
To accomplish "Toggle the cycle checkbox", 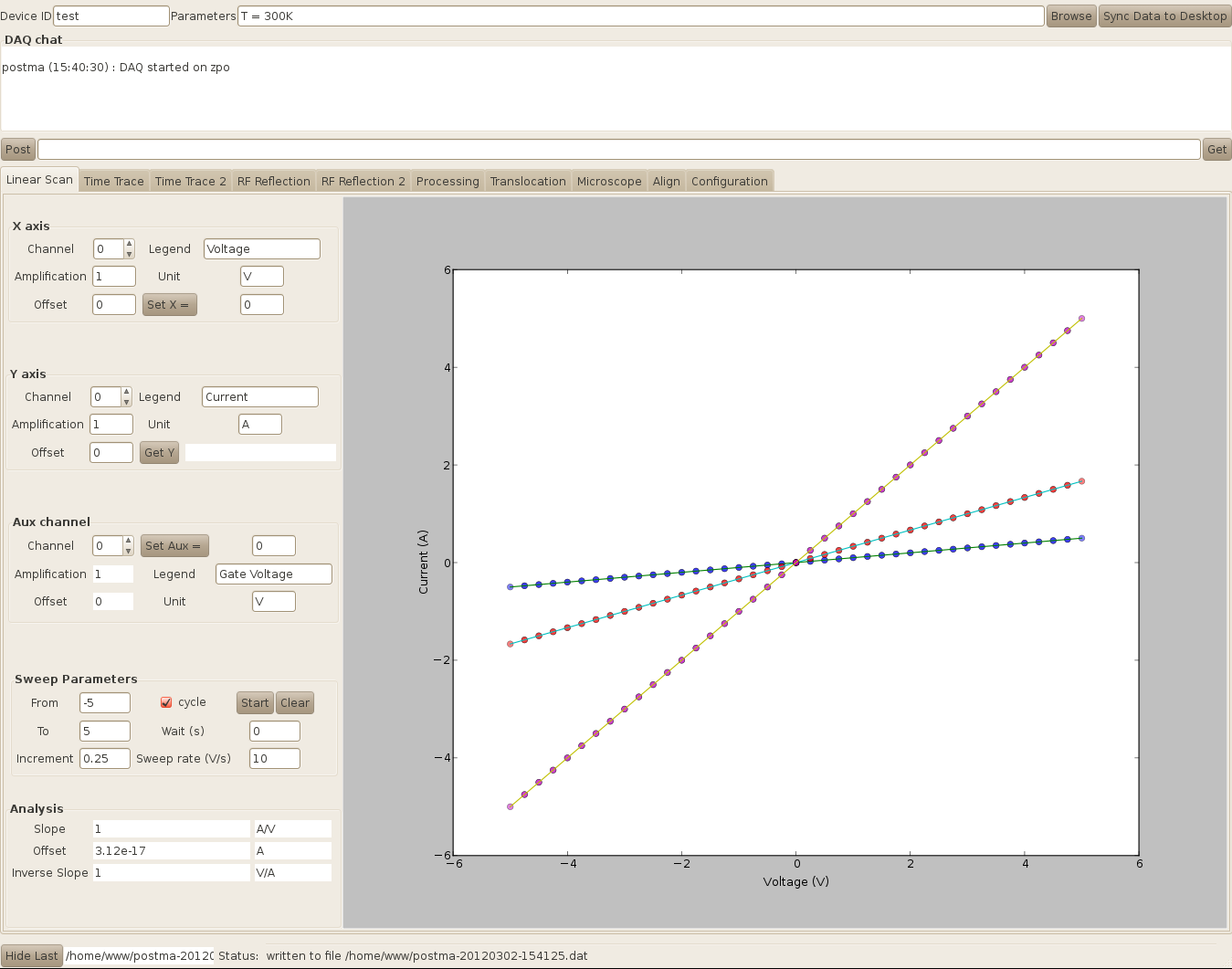I will click(x=166, y=702).
